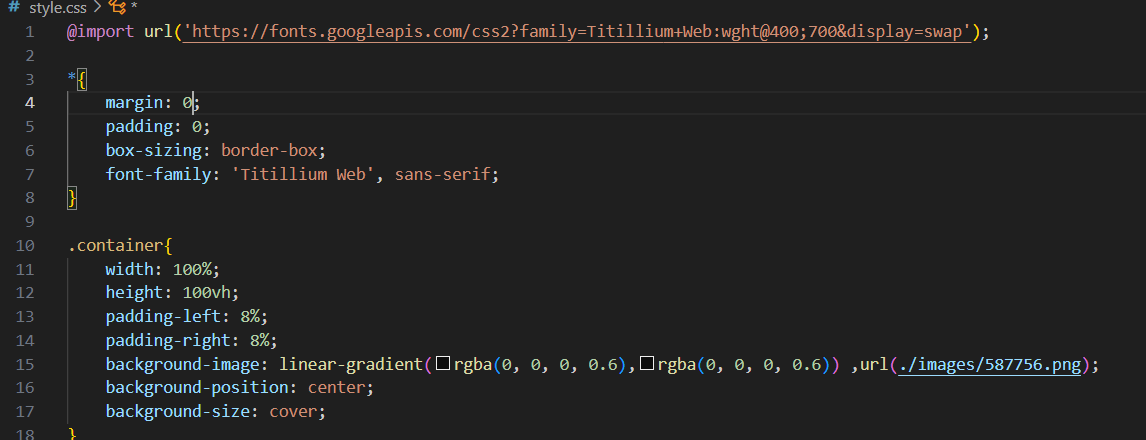Select the * selector breadcrumb item
Screen dimensions: 1146x440
[133, 8]
